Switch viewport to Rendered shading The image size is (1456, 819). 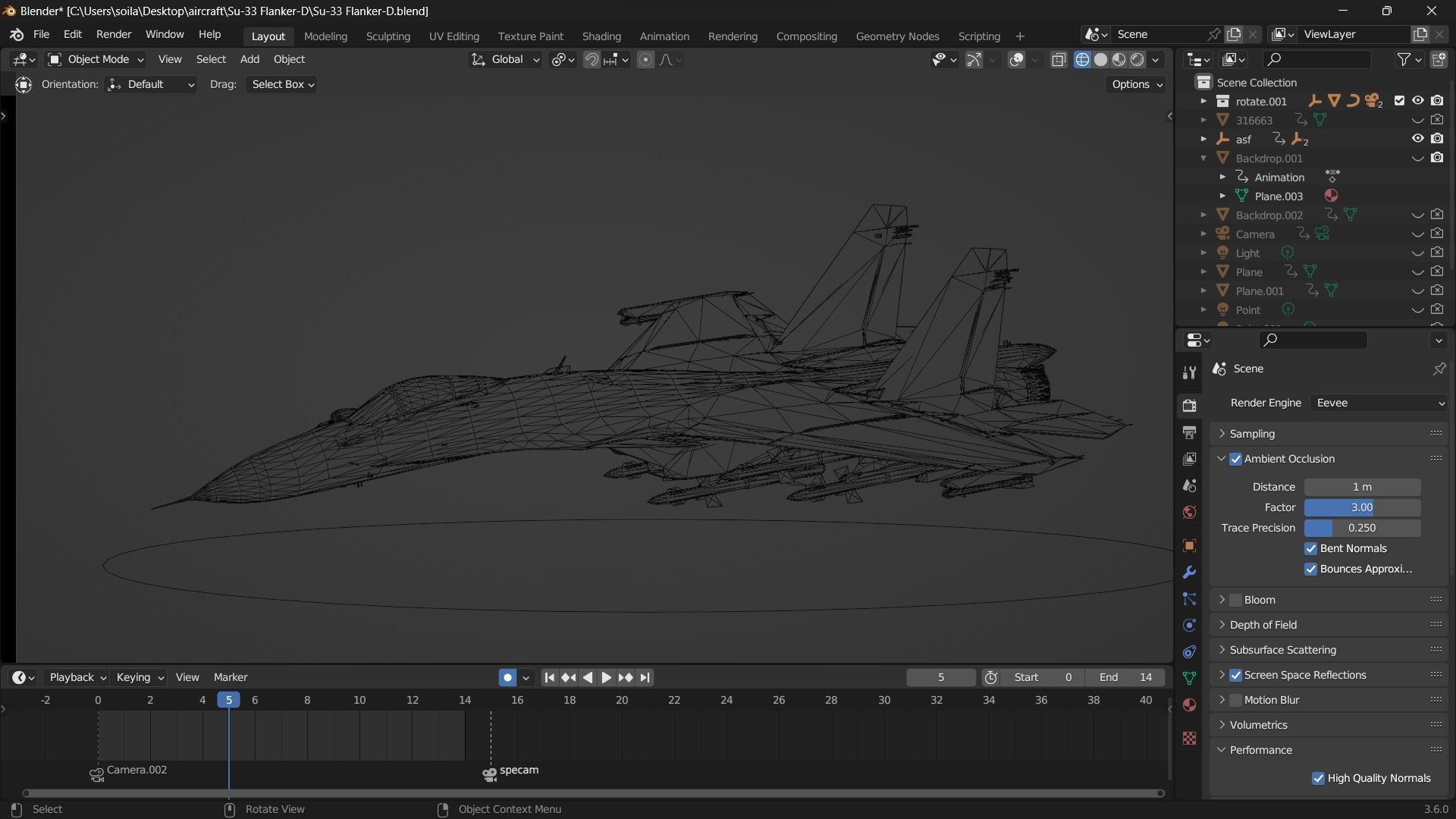[1137, 60]
